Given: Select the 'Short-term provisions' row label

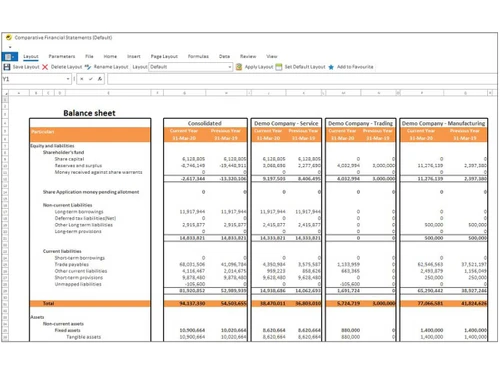Looking at the screenshot, I should (x=79, y=278).
